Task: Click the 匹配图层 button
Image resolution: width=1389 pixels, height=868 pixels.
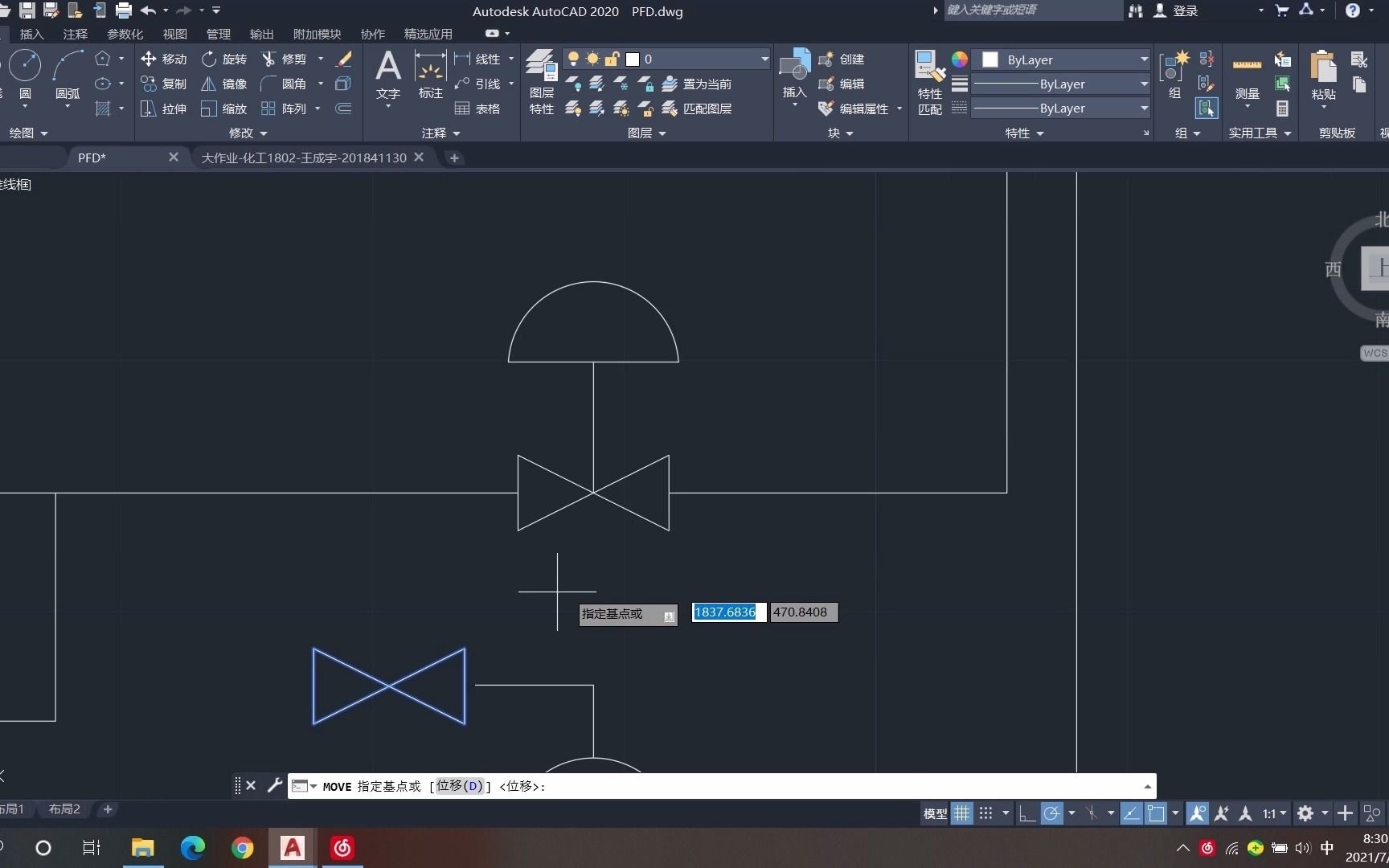Action: point(697,108)
